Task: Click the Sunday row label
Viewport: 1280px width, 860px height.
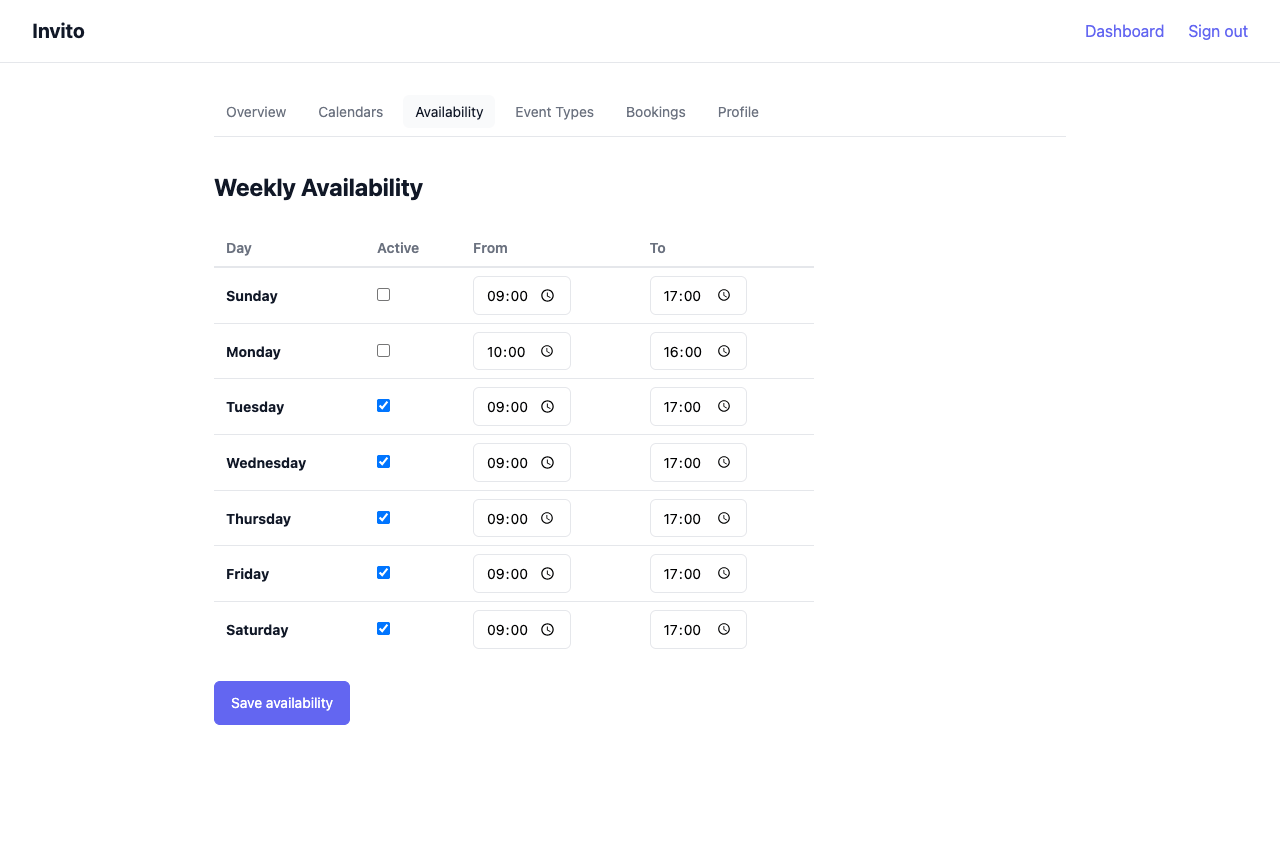Action: (252, 296)
